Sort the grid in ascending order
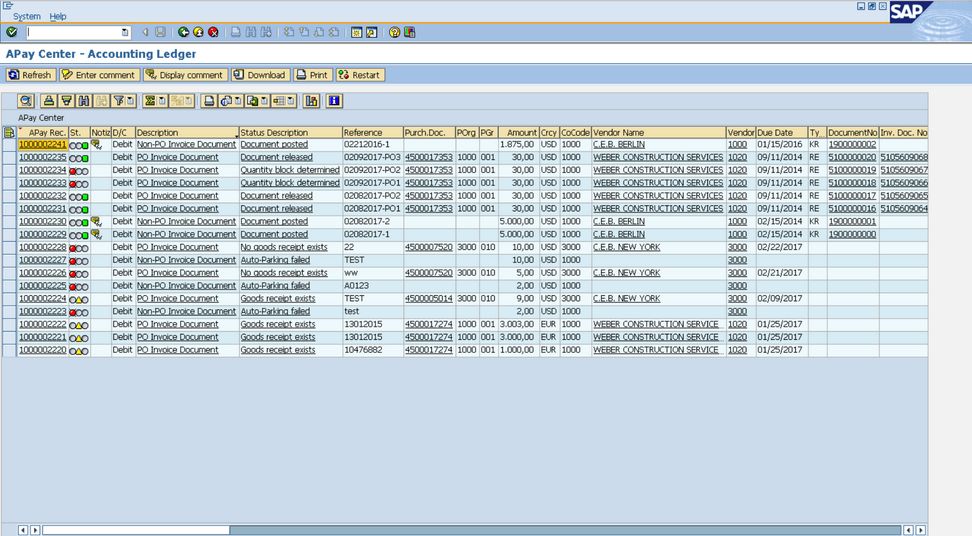 point(49,100)
